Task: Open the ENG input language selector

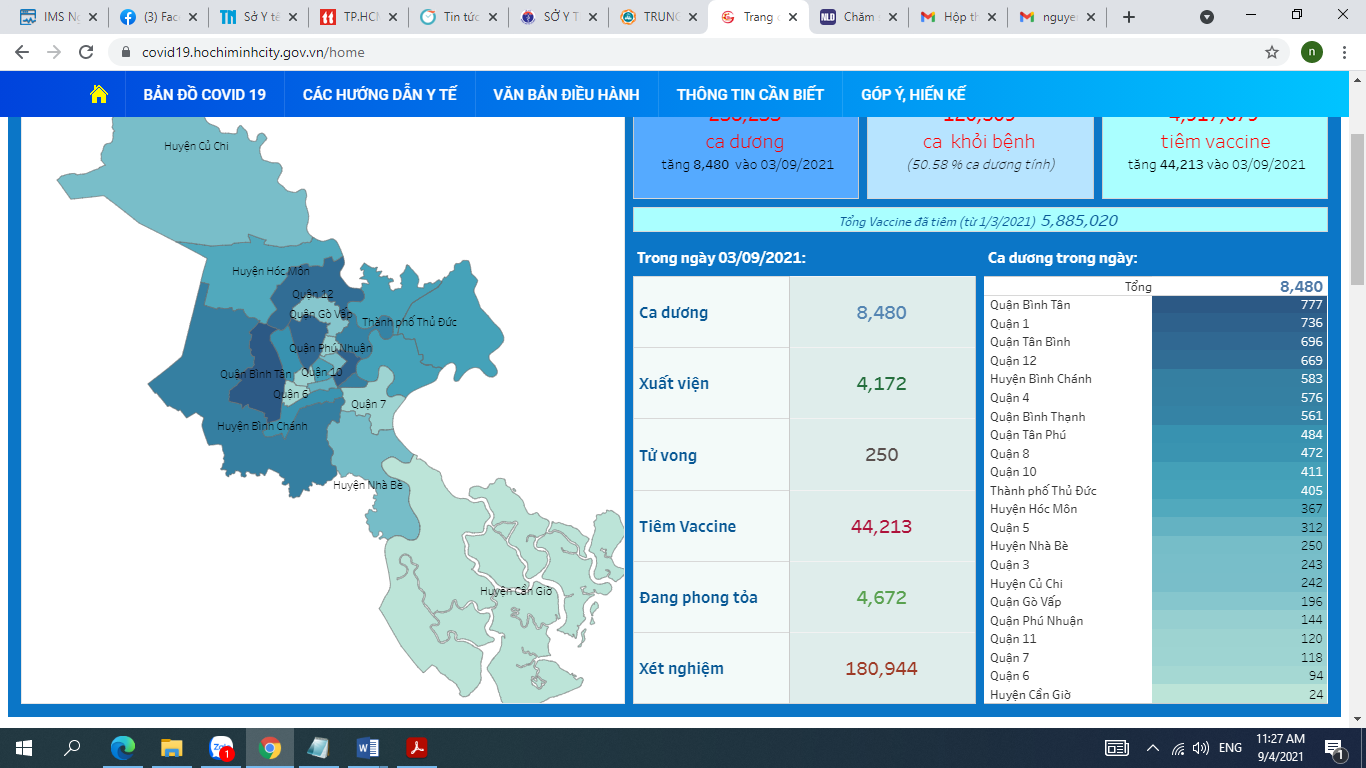Action: click(x=1230, y=748)
